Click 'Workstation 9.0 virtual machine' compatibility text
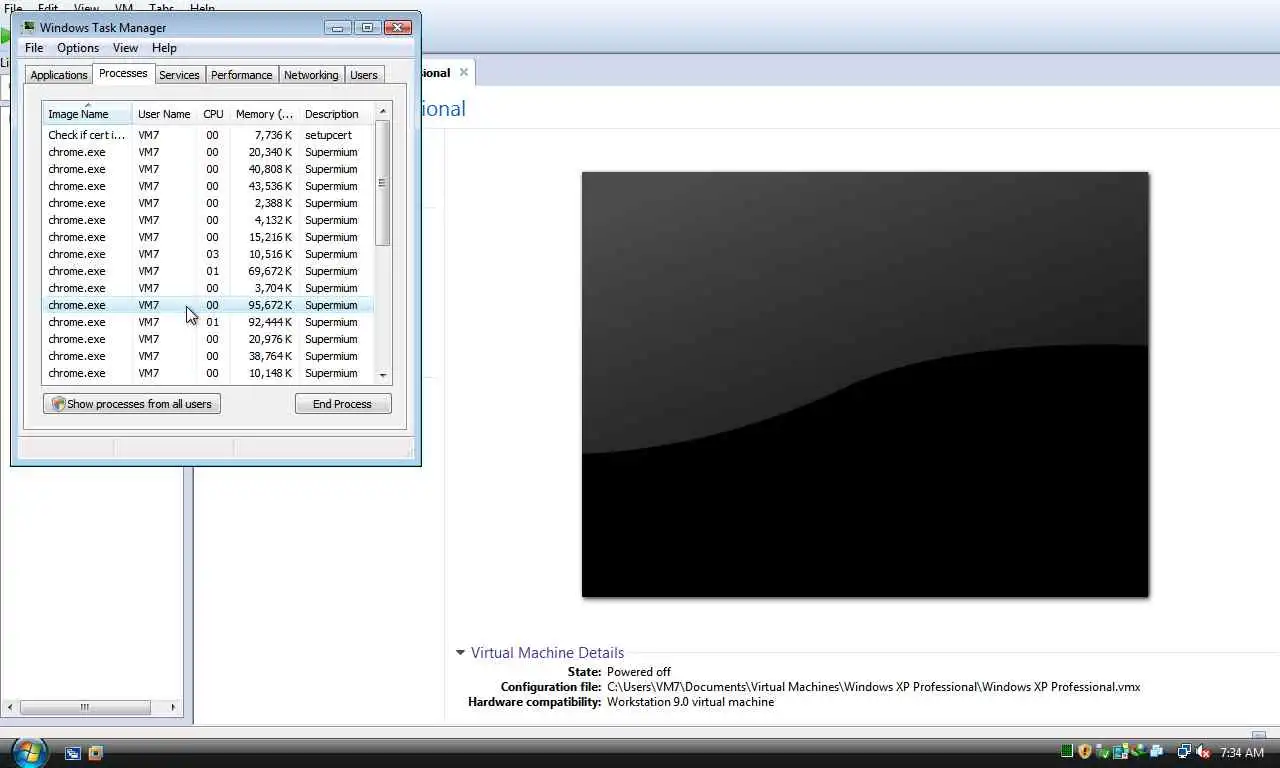The image size is (1280, 768). point(690,702)
